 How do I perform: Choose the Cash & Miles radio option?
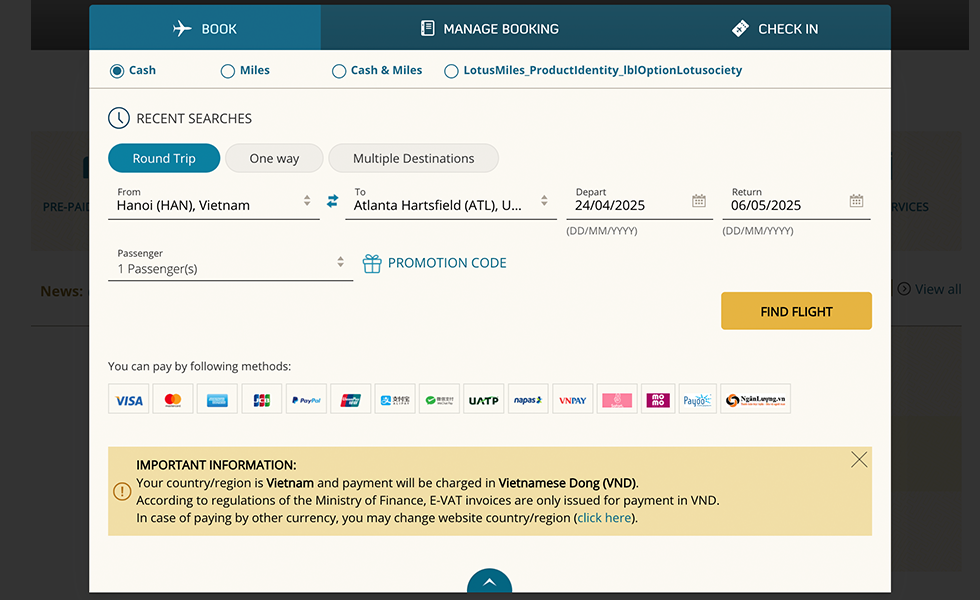pos(339,71)
